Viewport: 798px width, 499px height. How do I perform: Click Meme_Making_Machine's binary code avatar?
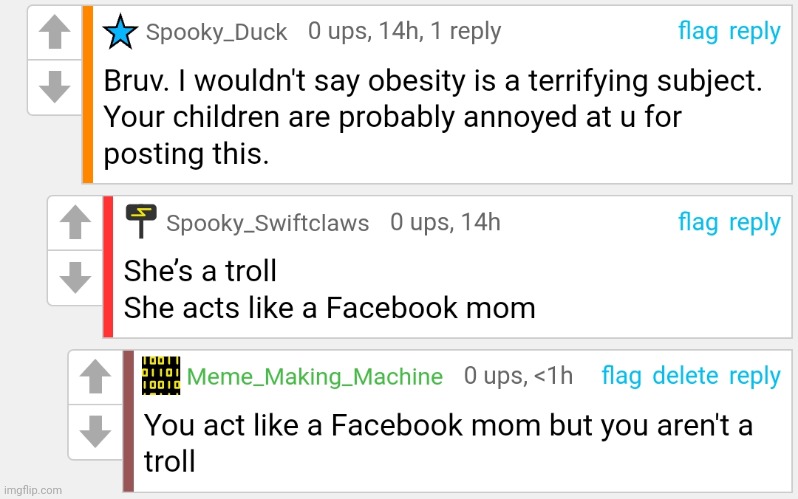pyautogui.click(x=160, y=375)
